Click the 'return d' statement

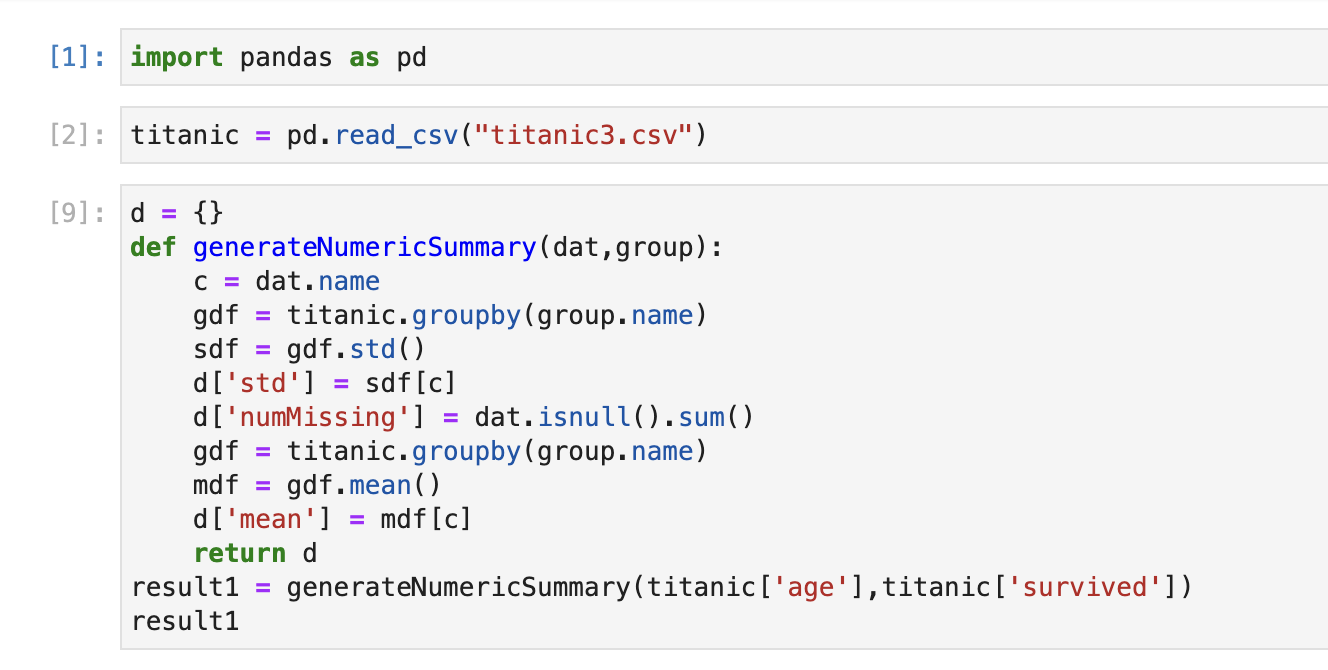coord(255,553)
